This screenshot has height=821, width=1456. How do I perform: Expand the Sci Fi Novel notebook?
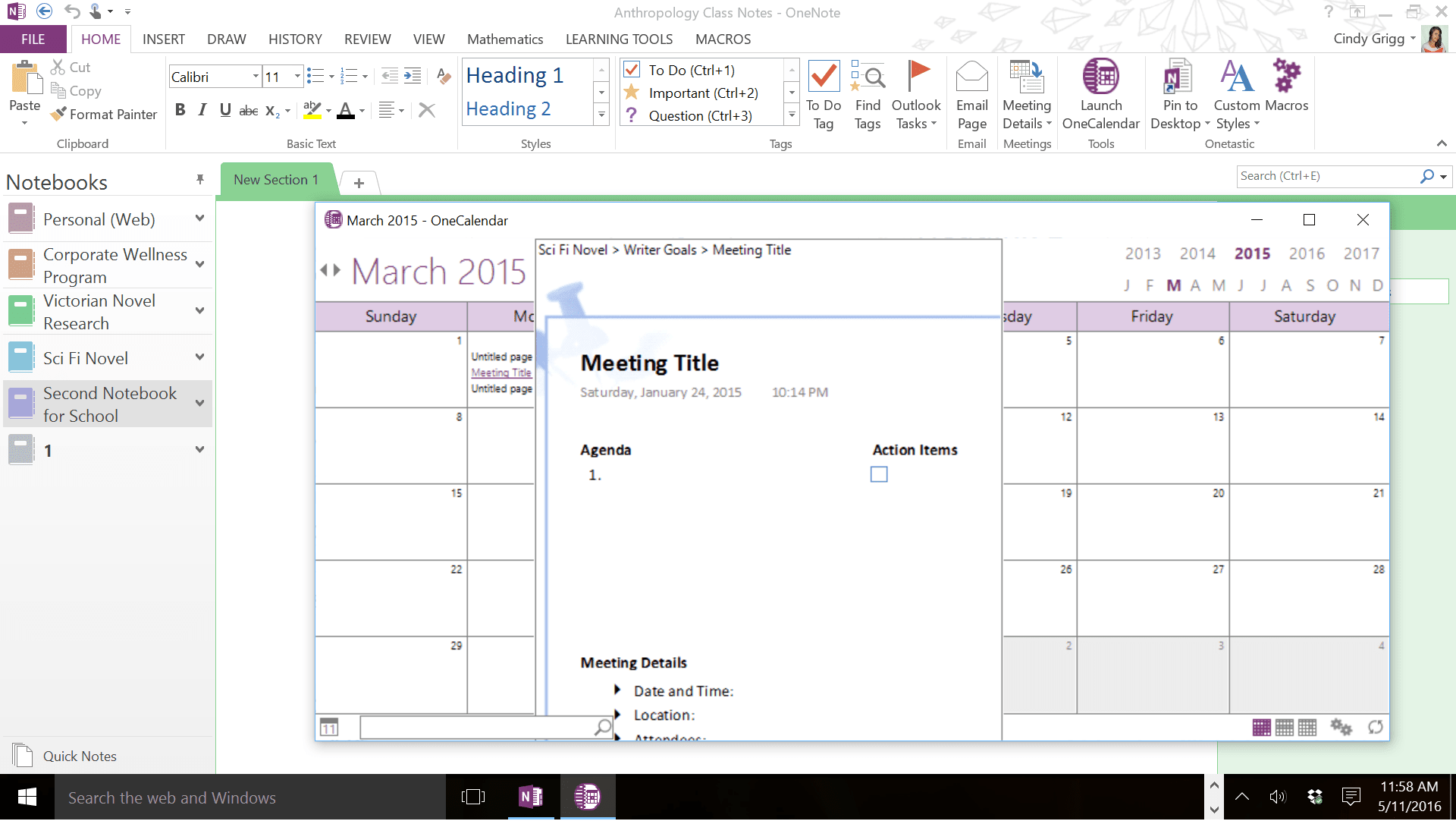point(199,357)
